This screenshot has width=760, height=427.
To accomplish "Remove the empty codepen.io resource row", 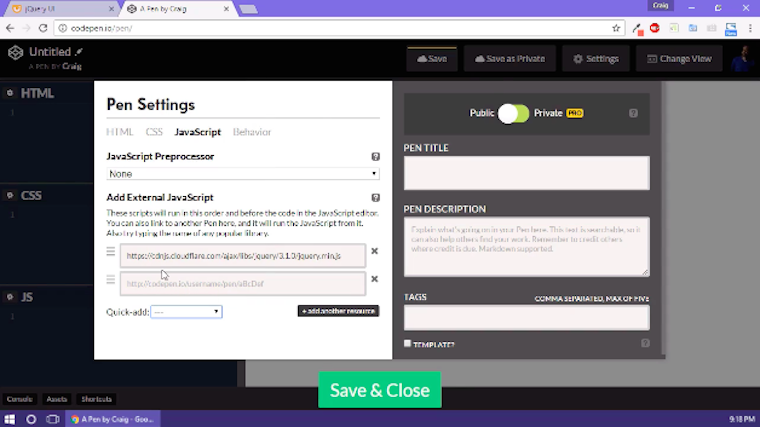I will 374,279.
